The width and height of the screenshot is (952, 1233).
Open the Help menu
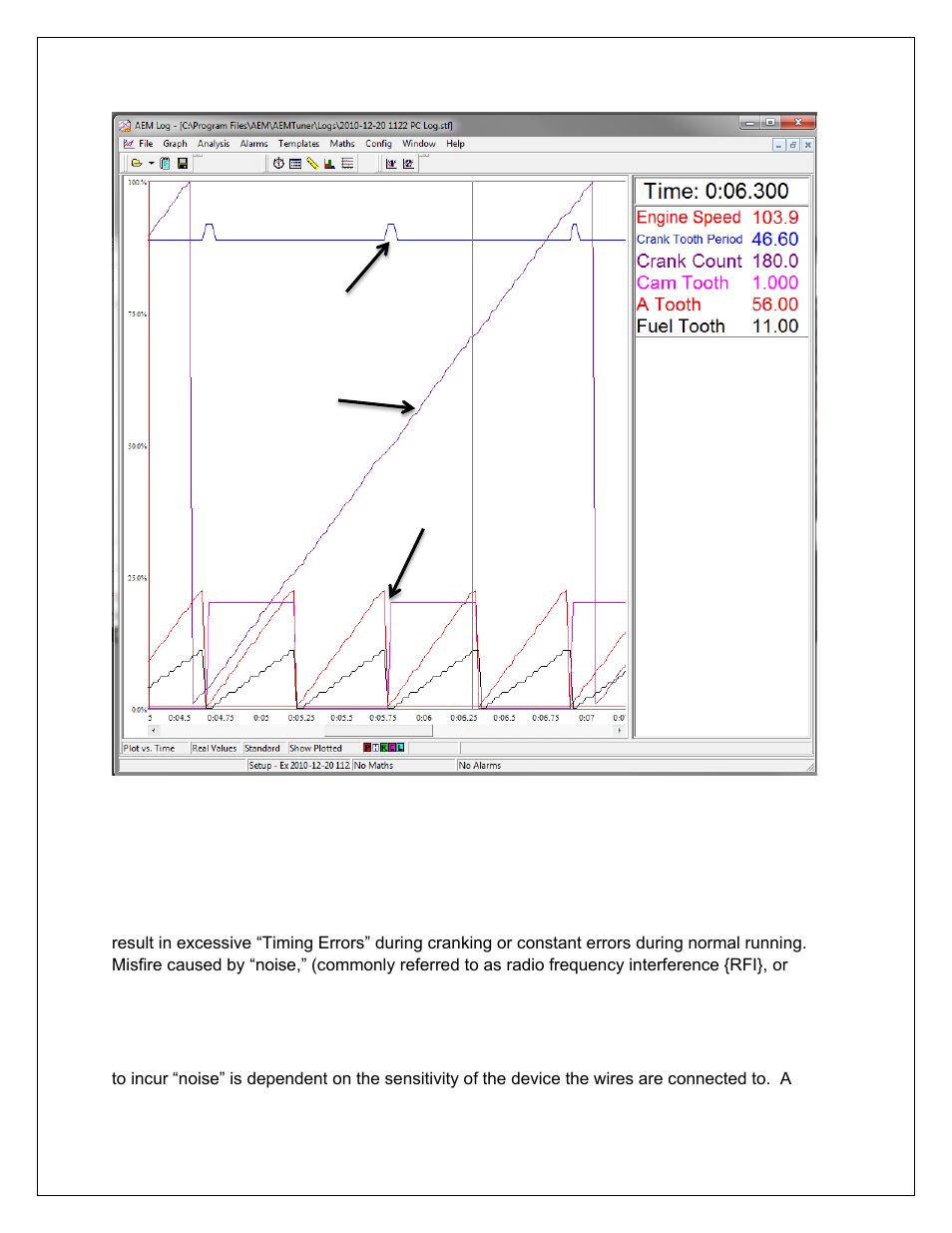(x=455, y=144)
